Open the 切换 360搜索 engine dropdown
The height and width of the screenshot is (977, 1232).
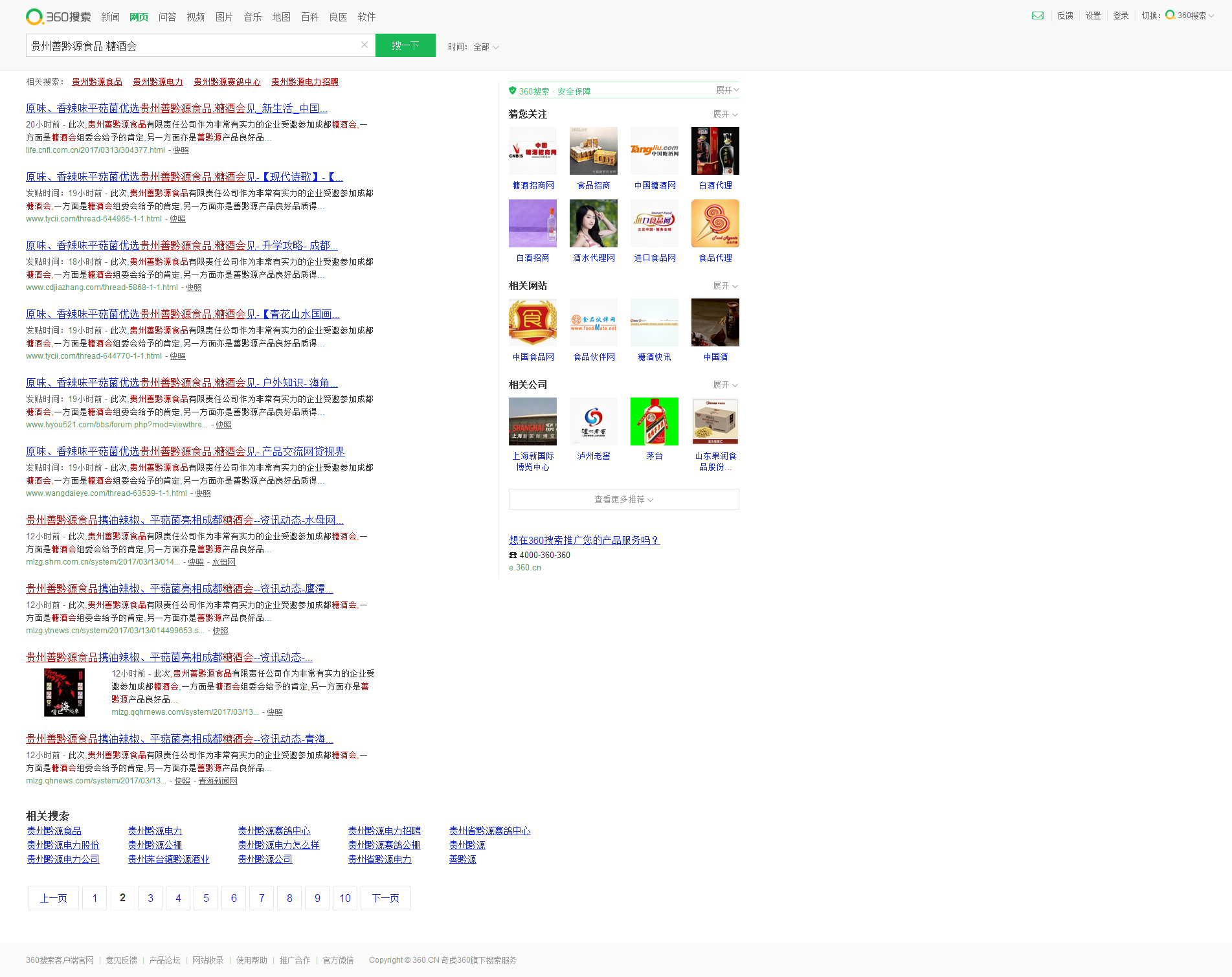pyautogui.click(x=1190, y=16)
